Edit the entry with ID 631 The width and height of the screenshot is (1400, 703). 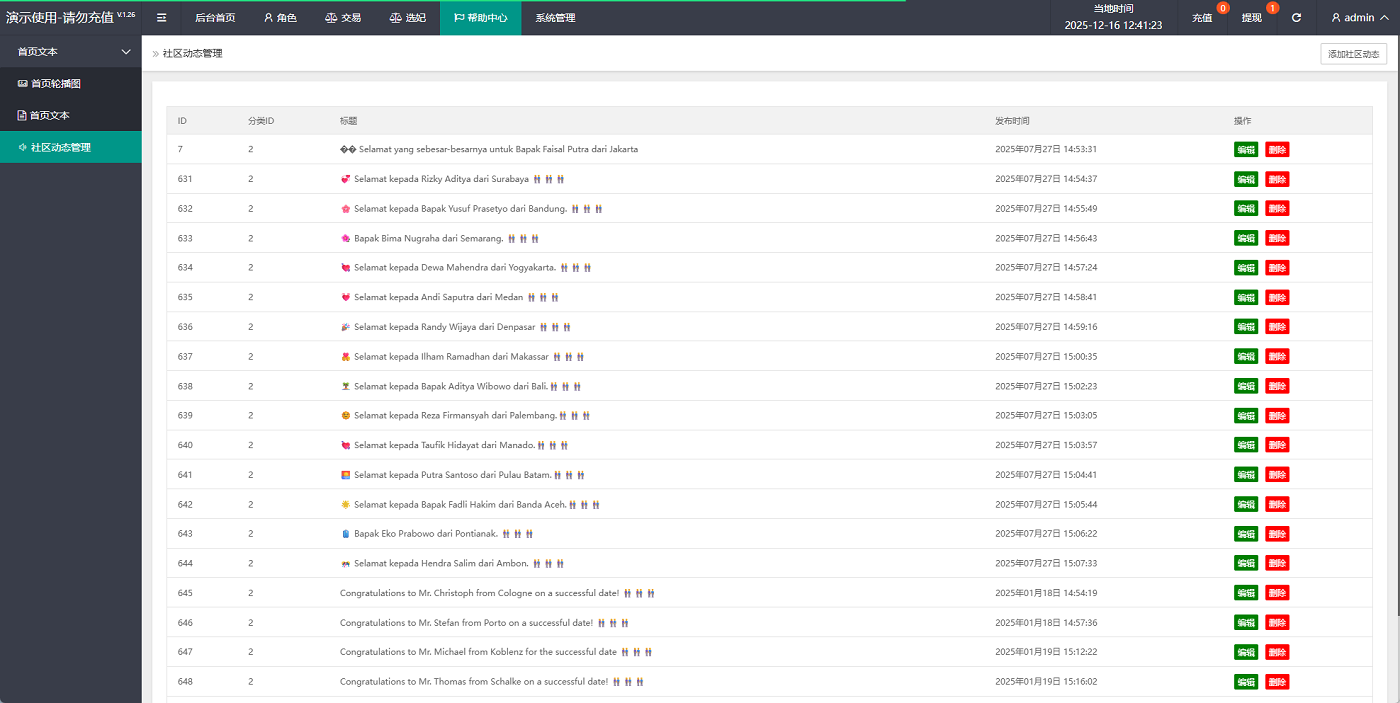tap(1245, 179)
